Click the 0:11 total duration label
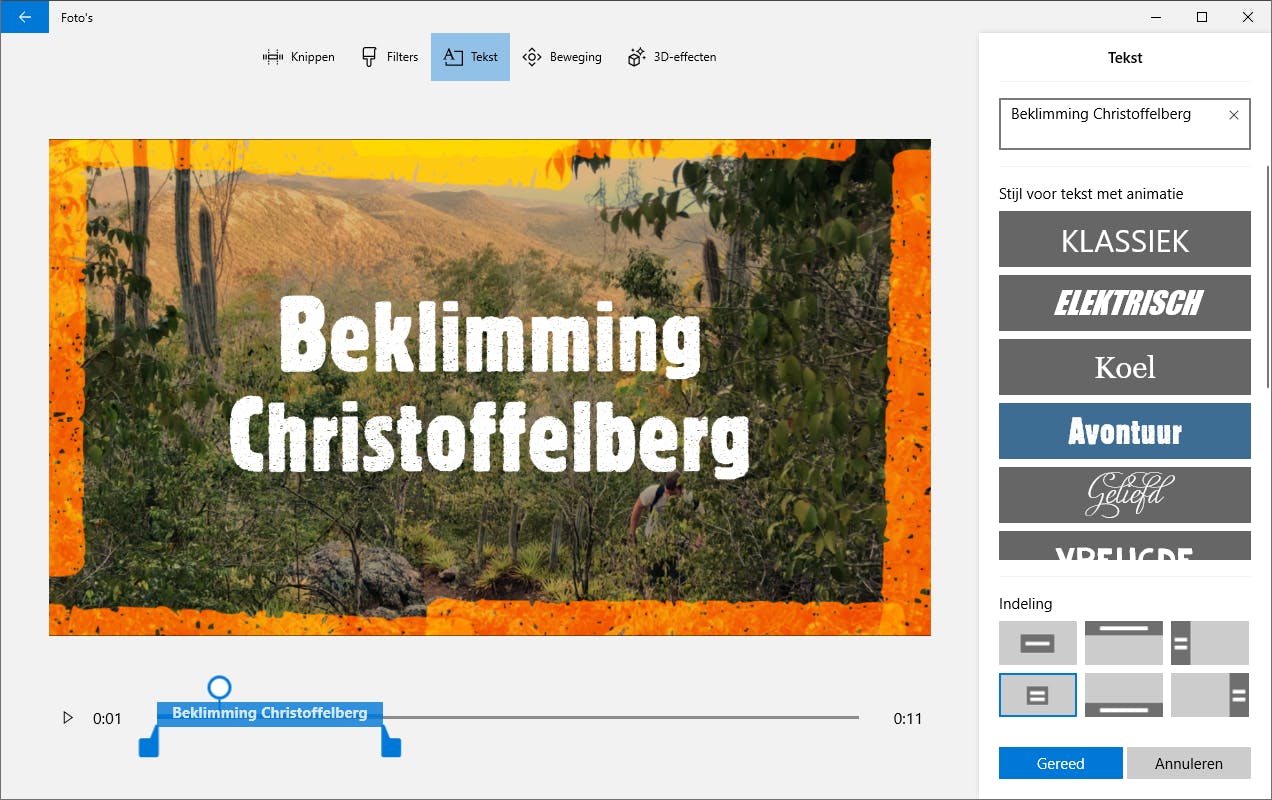 [x=907, y=718]
